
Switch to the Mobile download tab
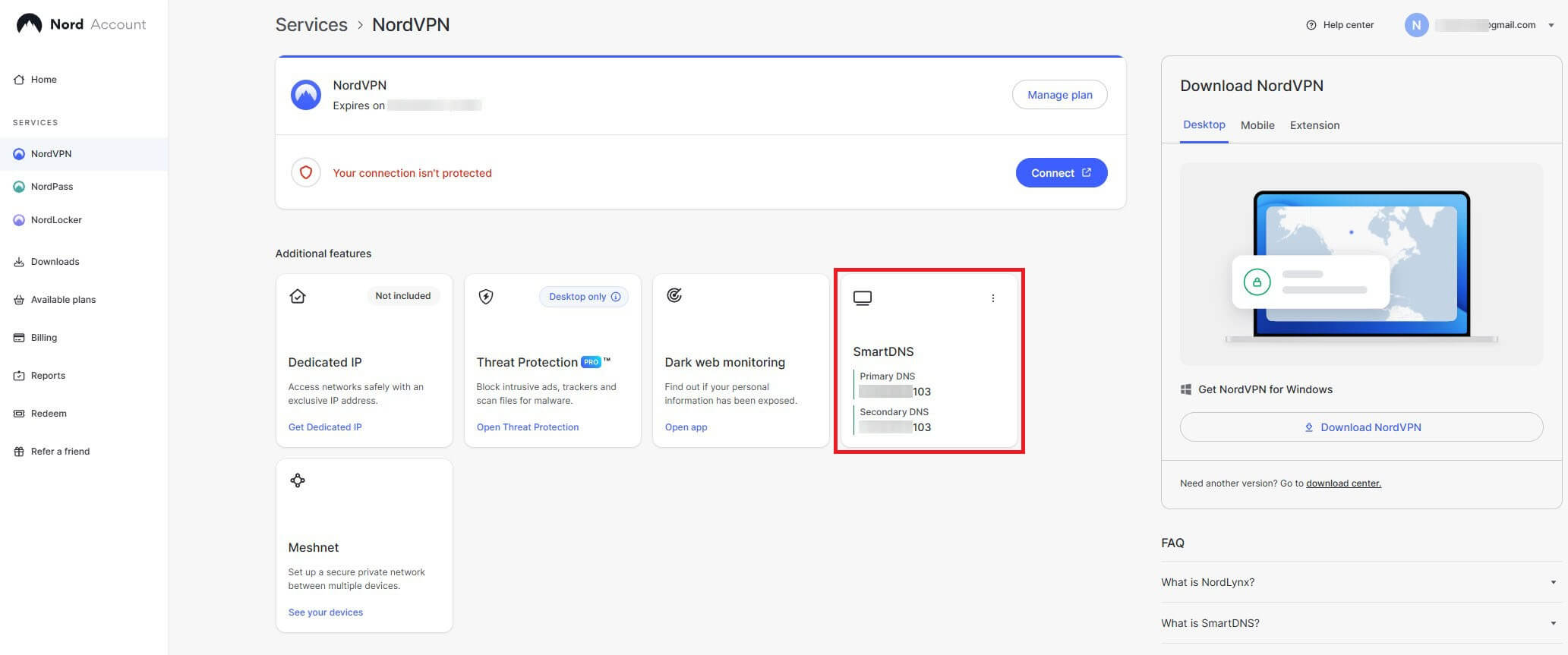1257,125
